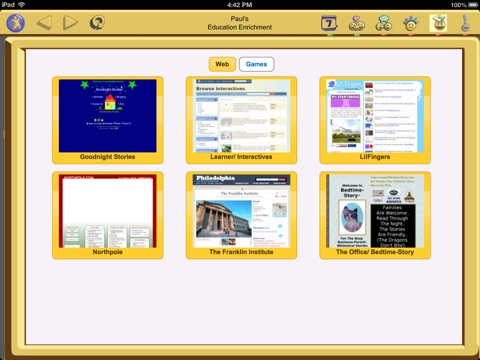The width and height of the screenshot is (480, 360).
Task: Open the Northpole website thumbnail
Action: [x=108, y=215]
